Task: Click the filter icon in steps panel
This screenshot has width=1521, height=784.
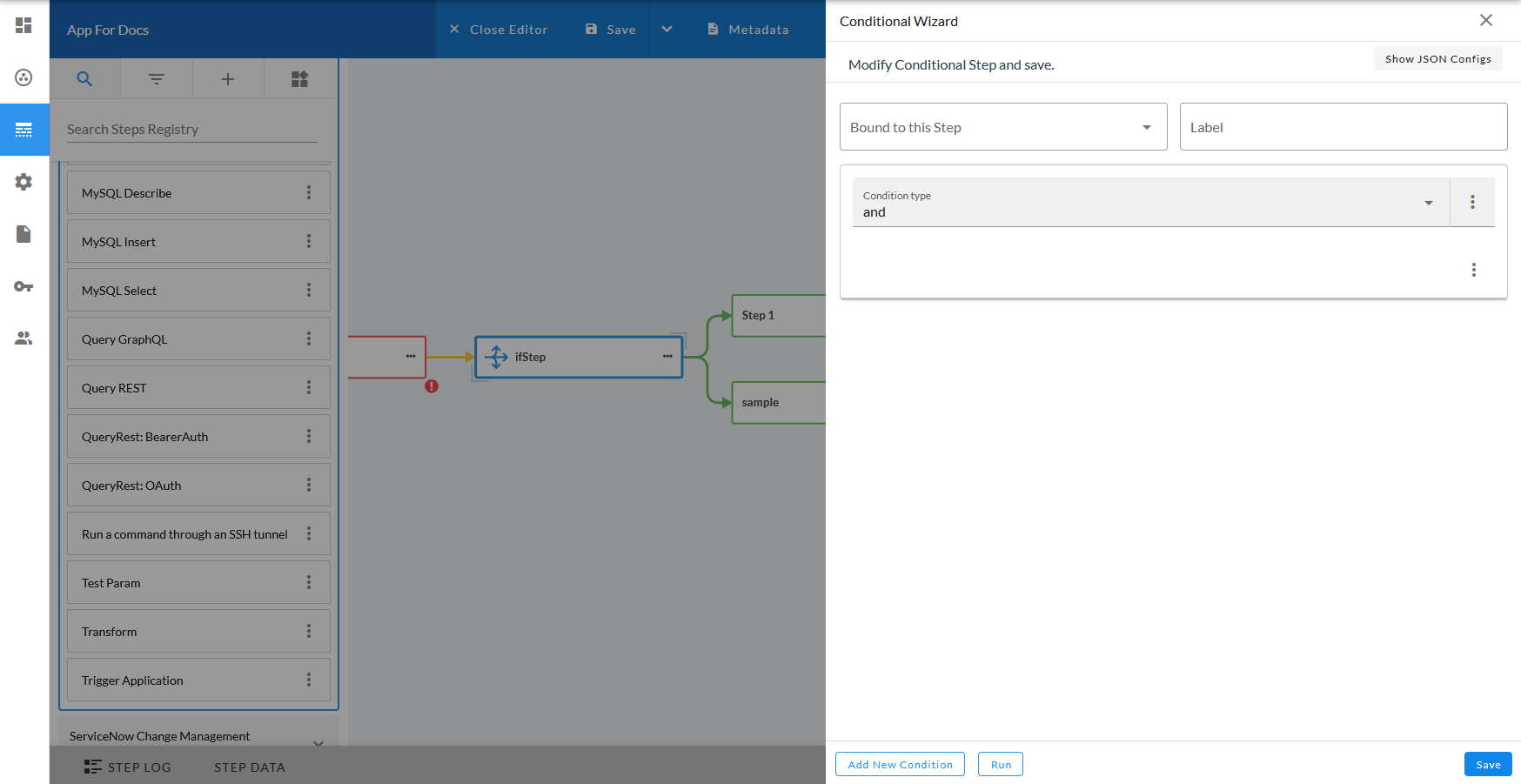Action: (x=157, y=79)
